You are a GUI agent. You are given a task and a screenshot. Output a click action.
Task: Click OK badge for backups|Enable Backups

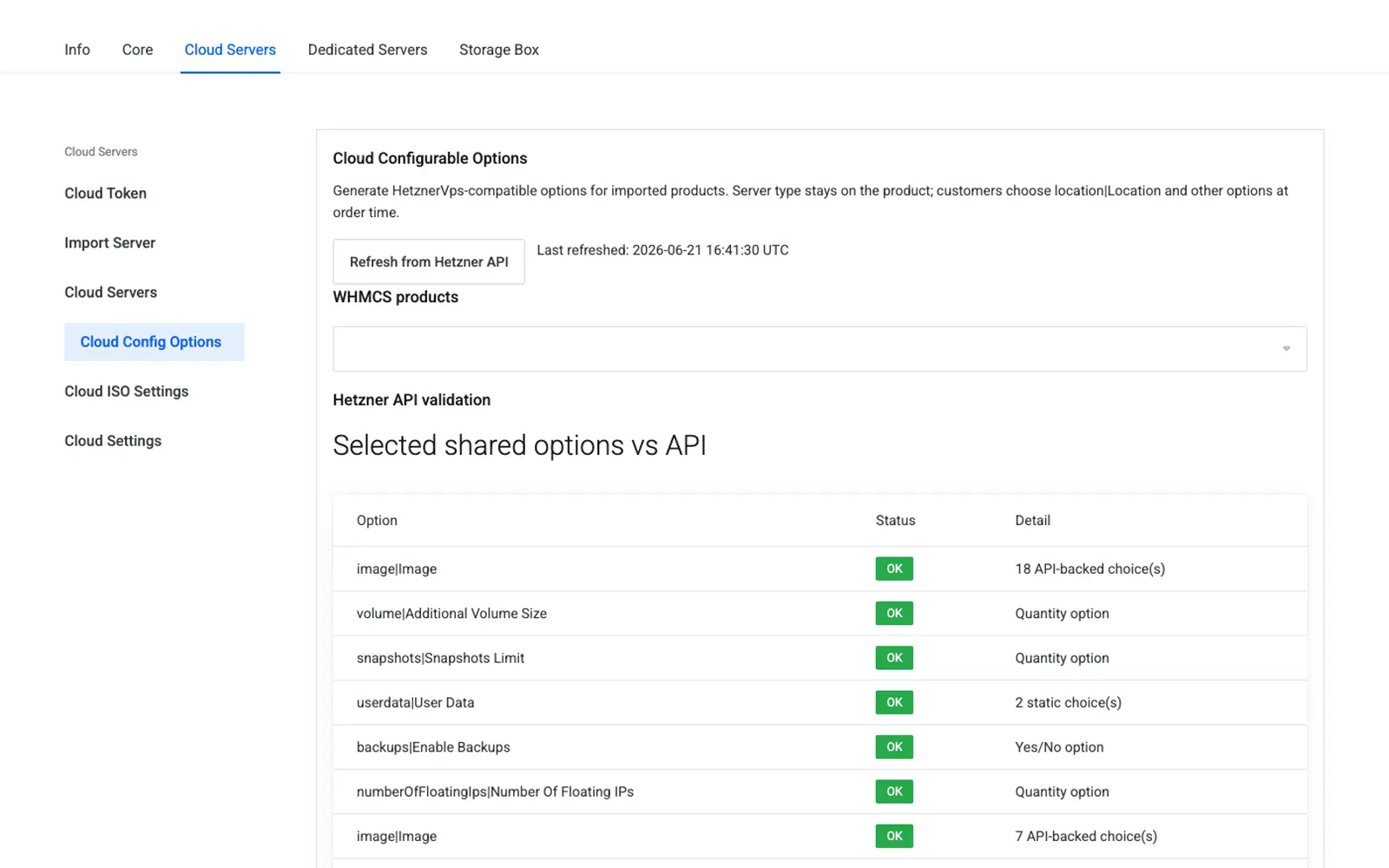click(x=894, y=746)
